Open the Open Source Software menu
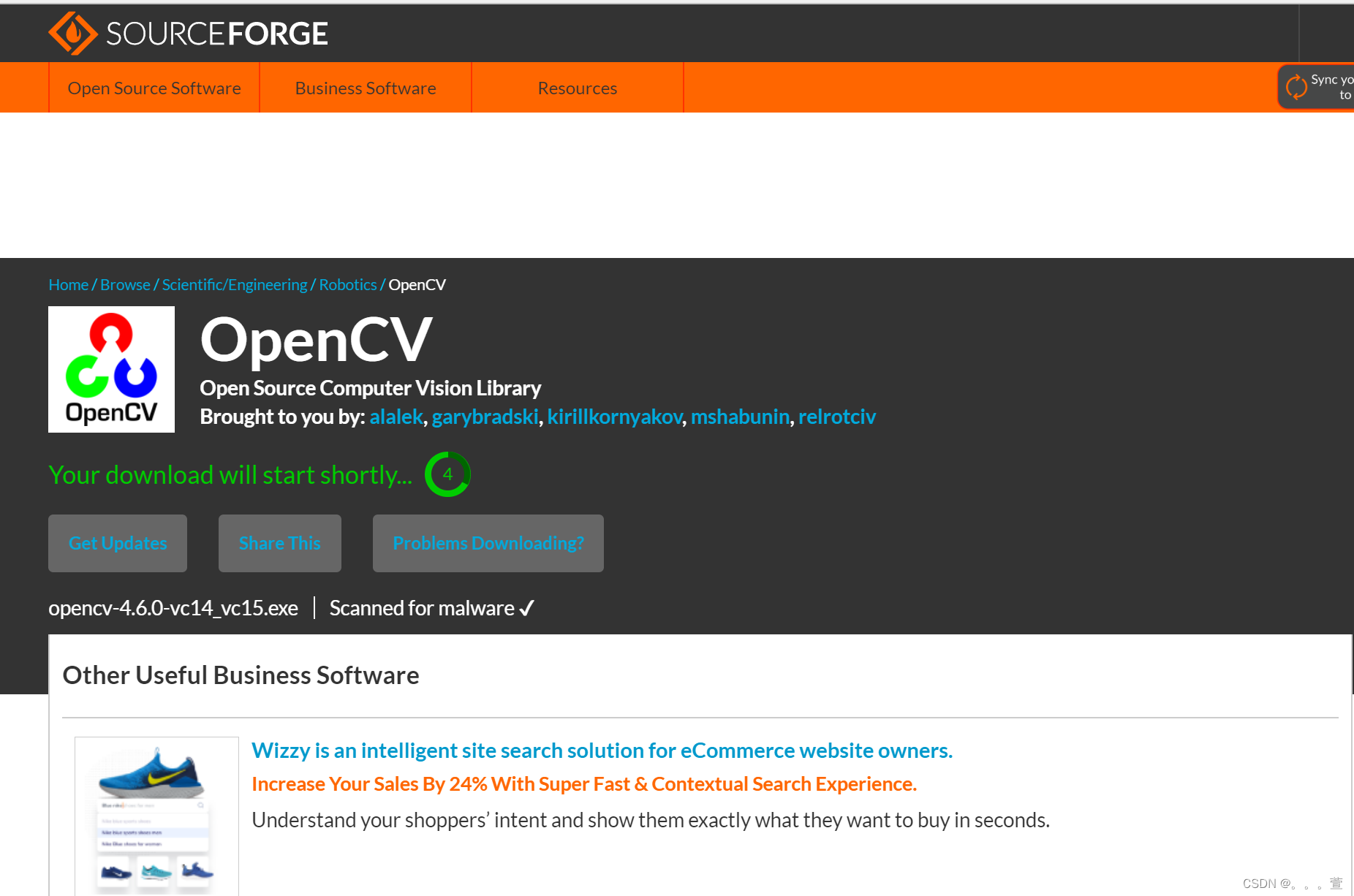The width and height of the screenshot is (1354, 896). pos(154,88)
